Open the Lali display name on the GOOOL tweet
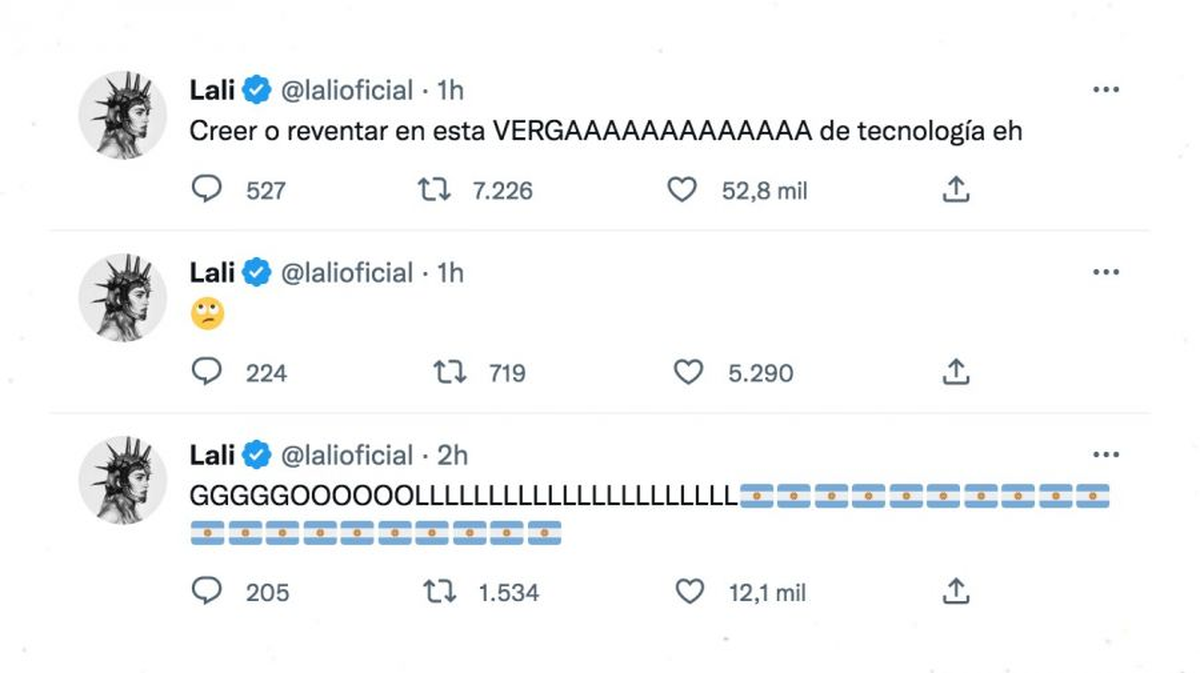 pos(212,455)
